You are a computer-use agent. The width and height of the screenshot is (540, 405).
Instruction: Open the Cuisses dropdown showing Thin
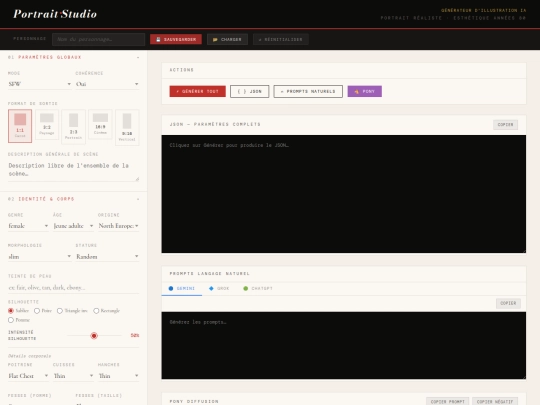tap(73, 376)
